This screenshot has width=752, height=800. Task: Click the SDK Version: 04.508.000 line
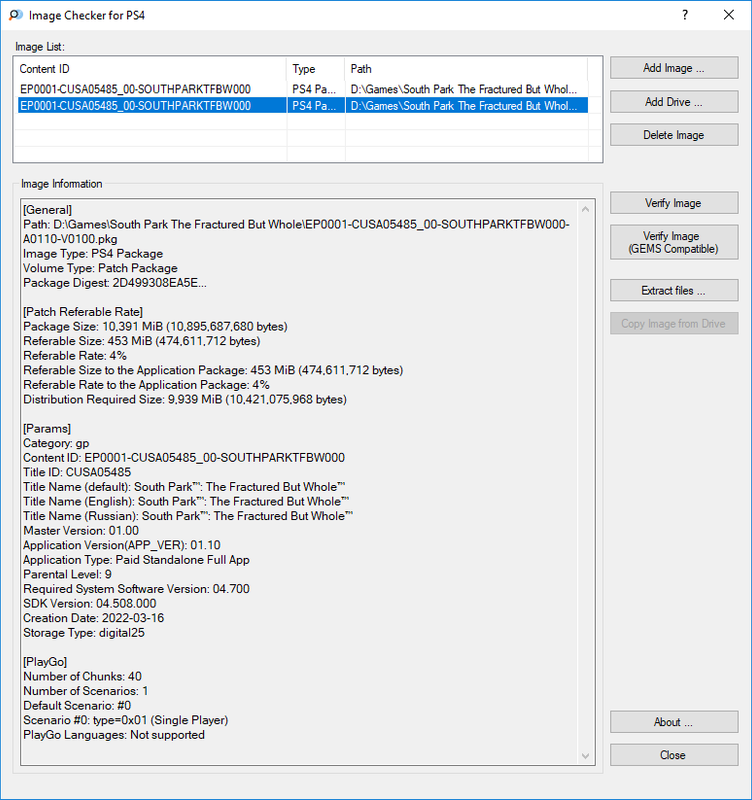(90, 604)
